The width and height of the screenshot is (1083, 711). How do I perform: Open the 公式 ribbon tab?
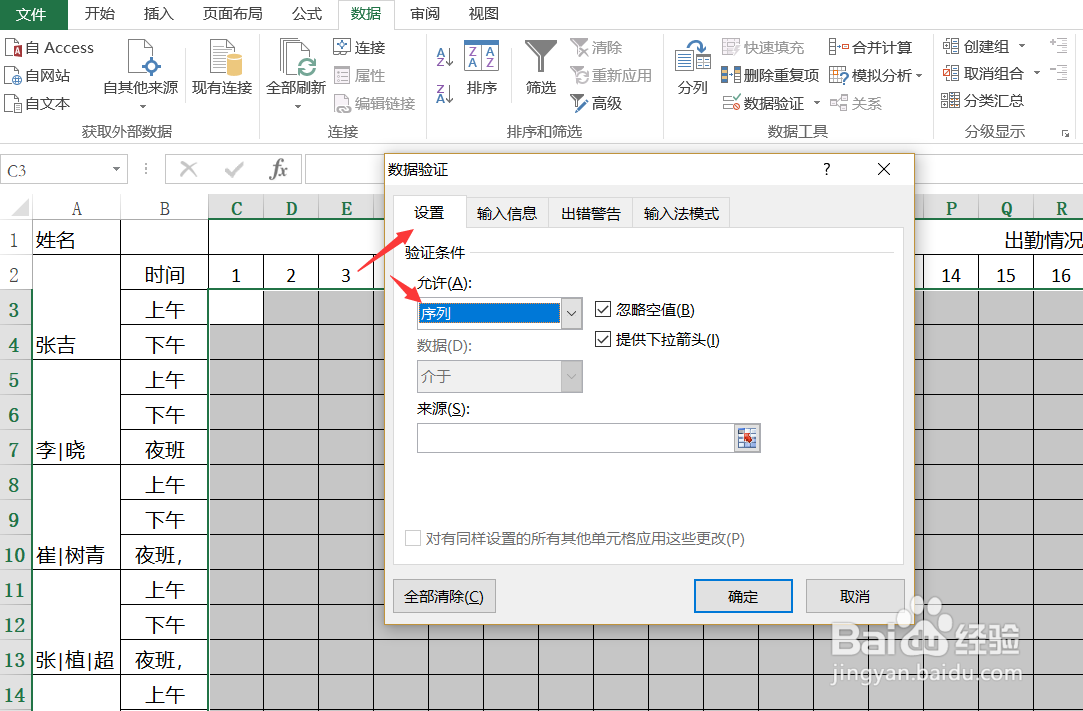[306, 14]
